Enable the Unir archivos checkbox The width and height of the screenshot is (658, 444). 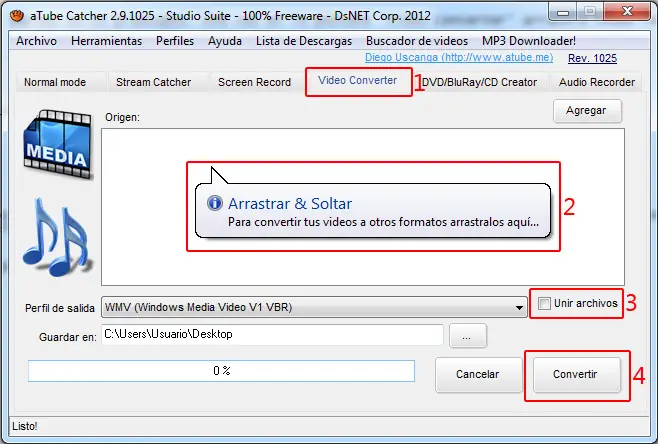point(544,303)
